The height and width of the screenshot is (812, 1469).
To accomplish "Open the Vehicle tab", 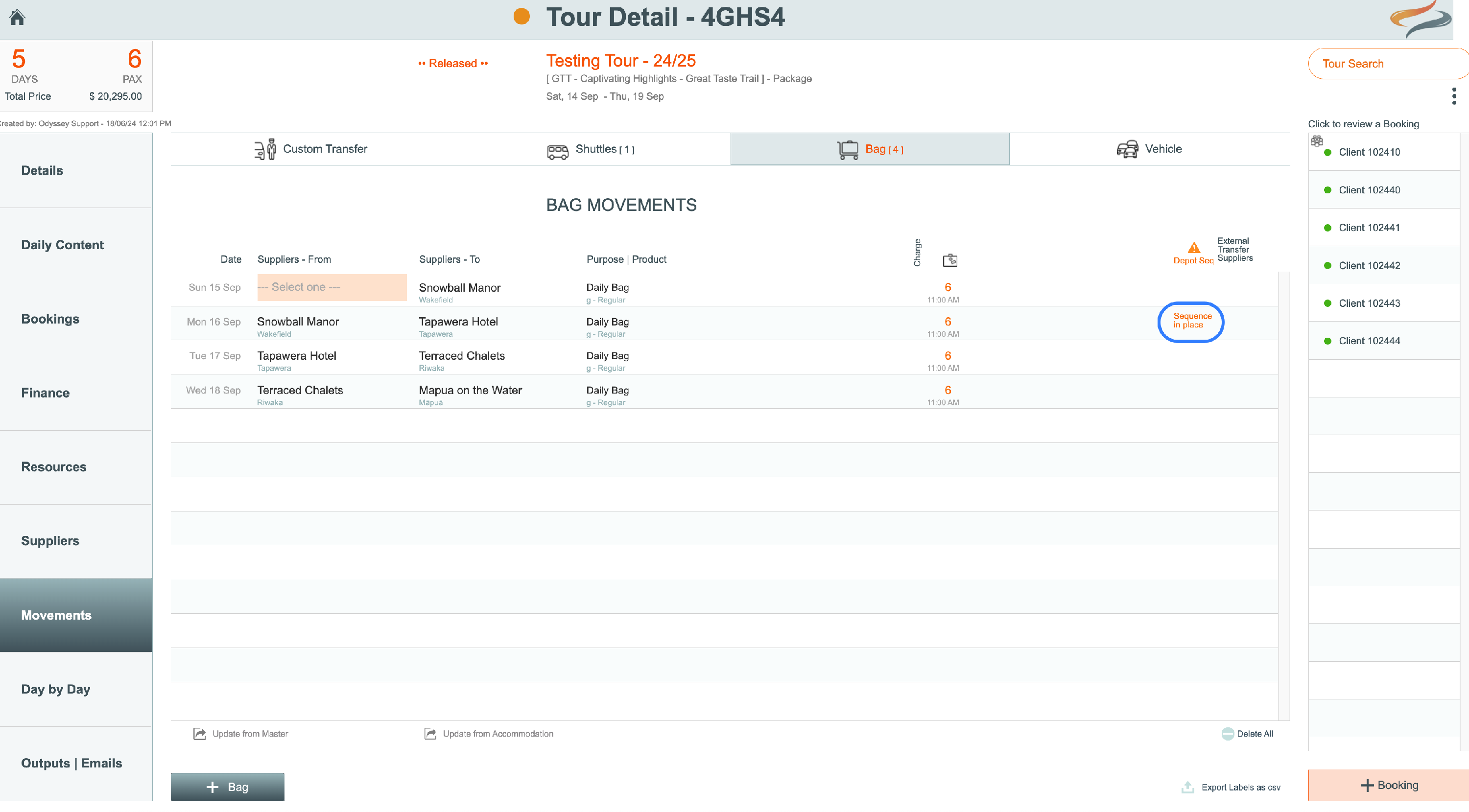I will pos(1149,149).
